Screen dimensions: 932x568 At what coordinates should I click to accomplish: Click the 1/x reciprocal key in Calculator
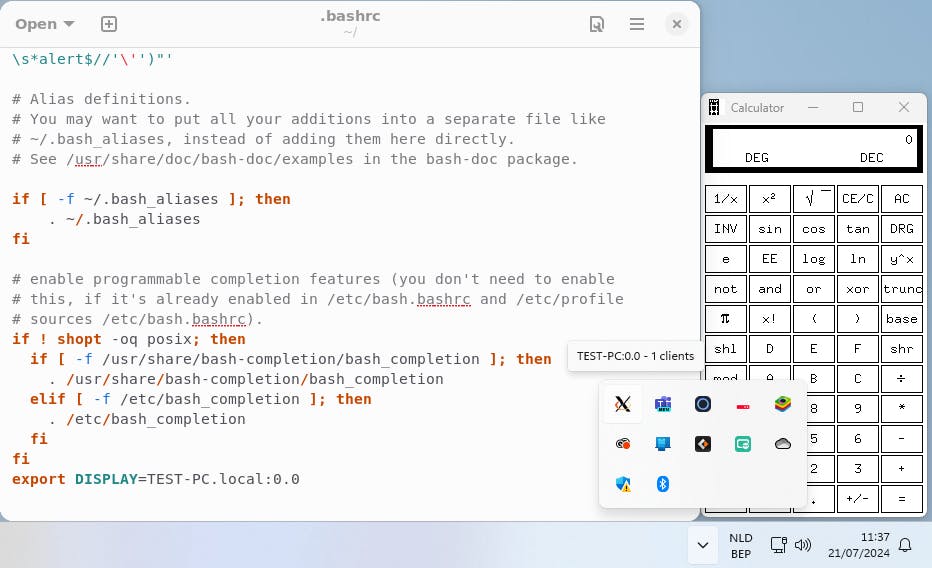pos(726,198)
